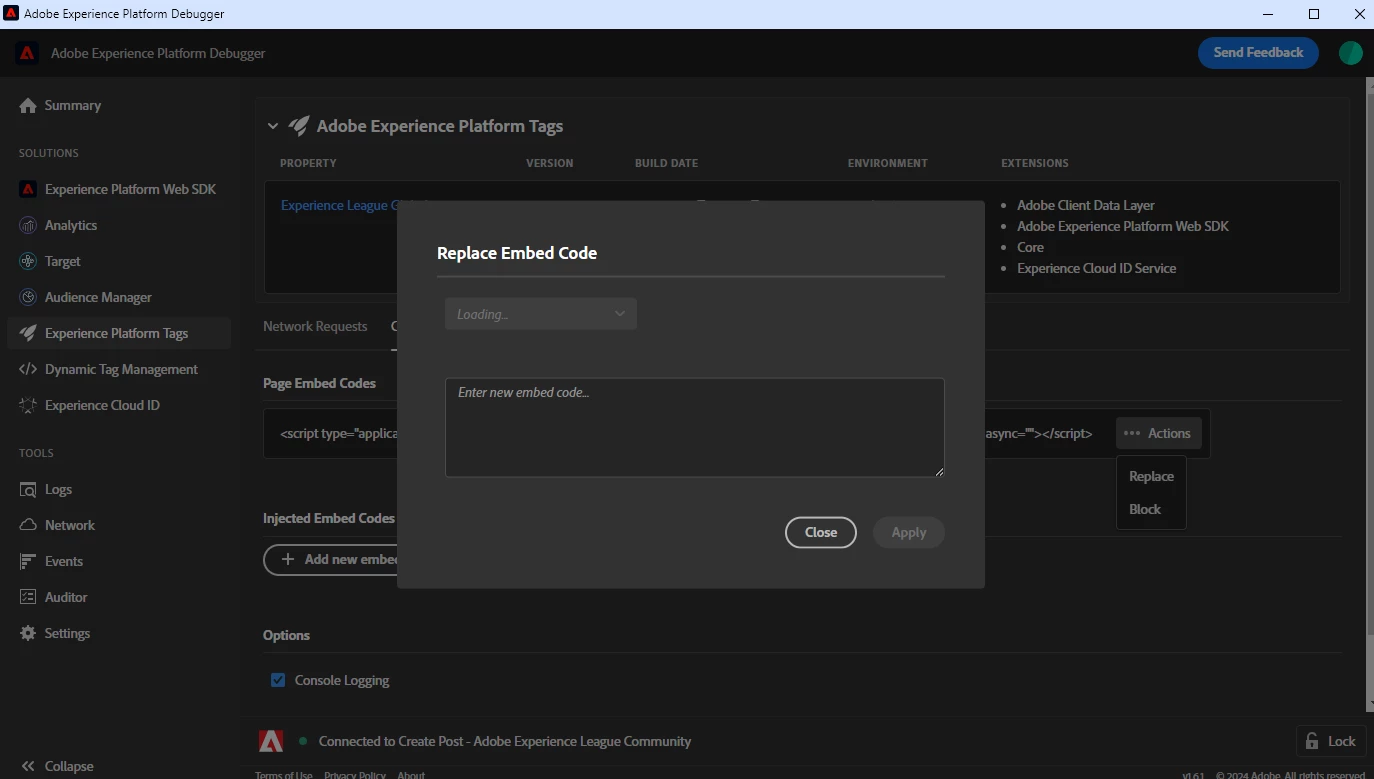Click the Core extension text
The image size is (1374, 779).
[x=1030, y=247]
